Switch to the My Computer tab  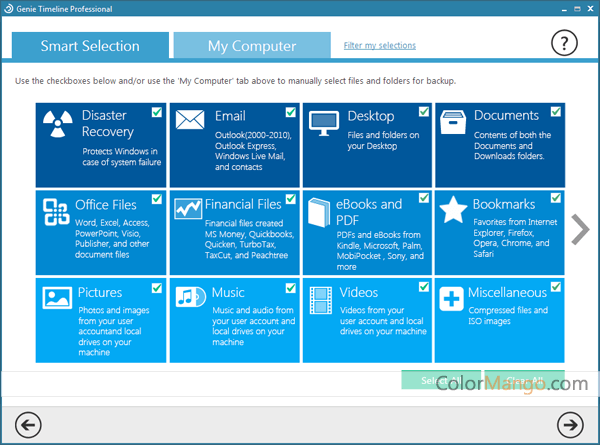click(252, 46)
